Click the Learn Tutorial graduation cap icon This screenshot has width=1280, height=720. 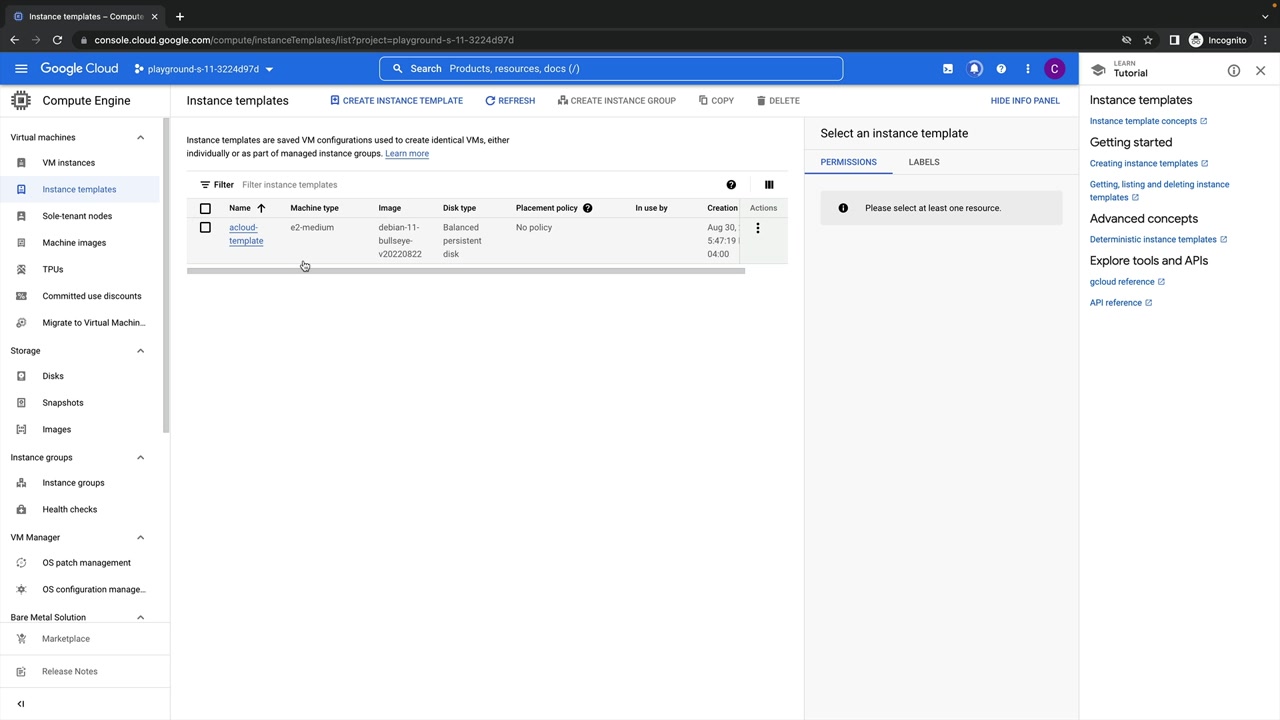[x=1098, y=70]
